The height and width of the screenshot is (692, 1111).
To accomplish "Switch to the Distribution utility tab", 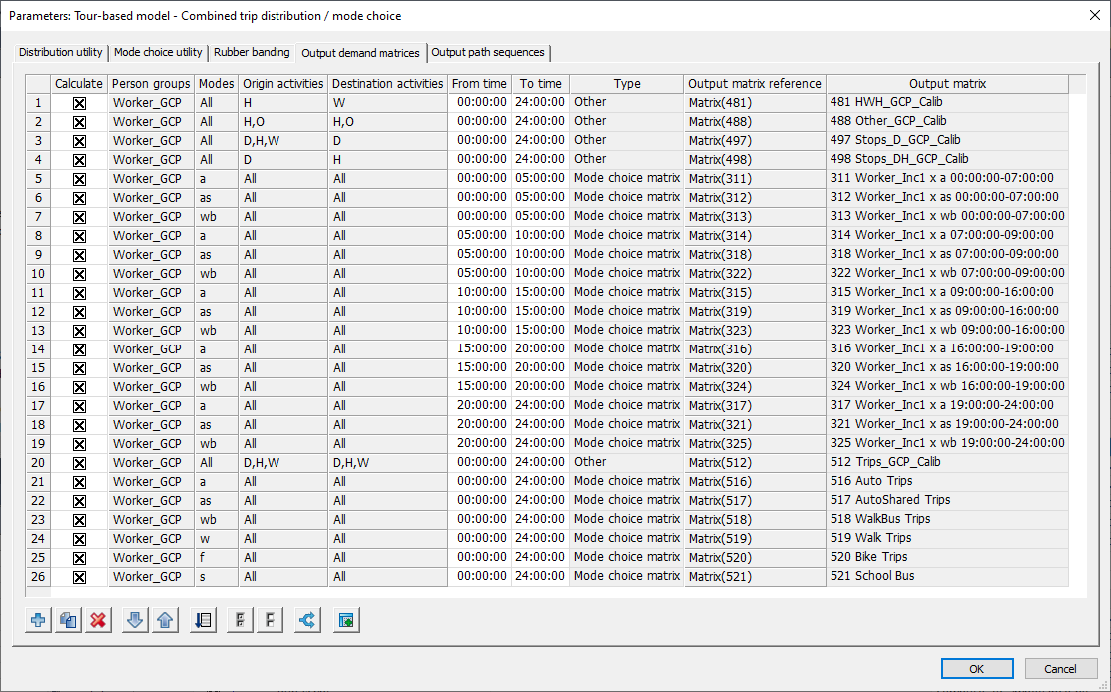I will pos(61,52).
